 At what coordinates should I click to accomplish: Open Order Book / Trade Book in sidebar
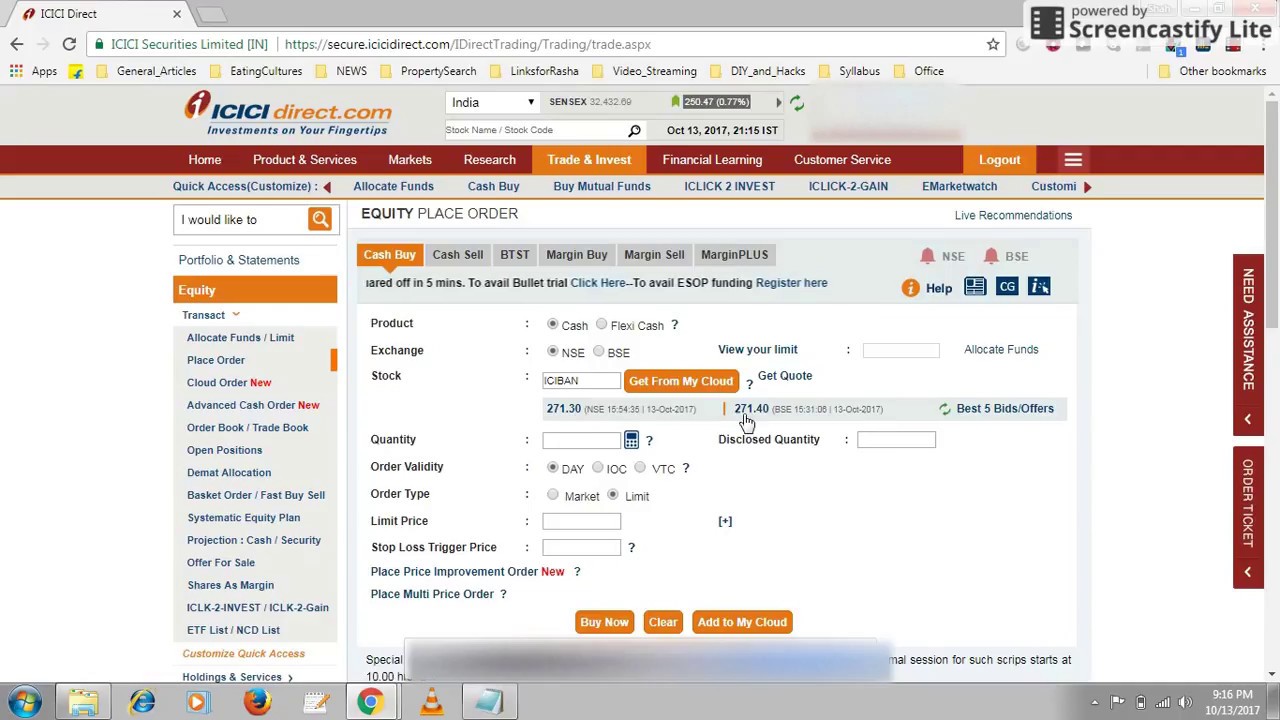248,428
